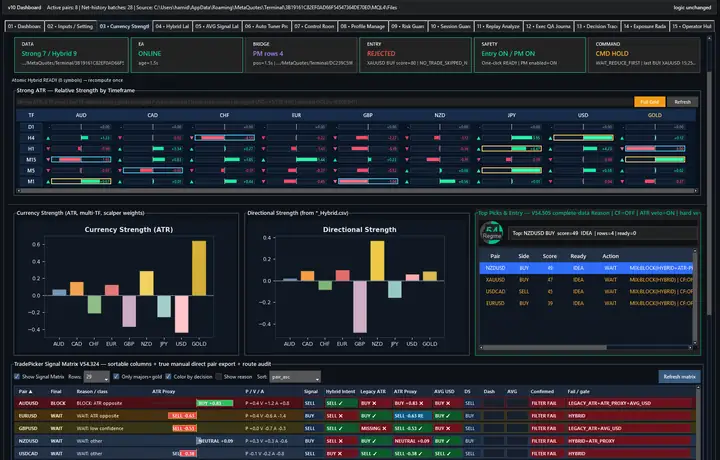Open the 06 Auto Tuner tab

coord(266,27)
